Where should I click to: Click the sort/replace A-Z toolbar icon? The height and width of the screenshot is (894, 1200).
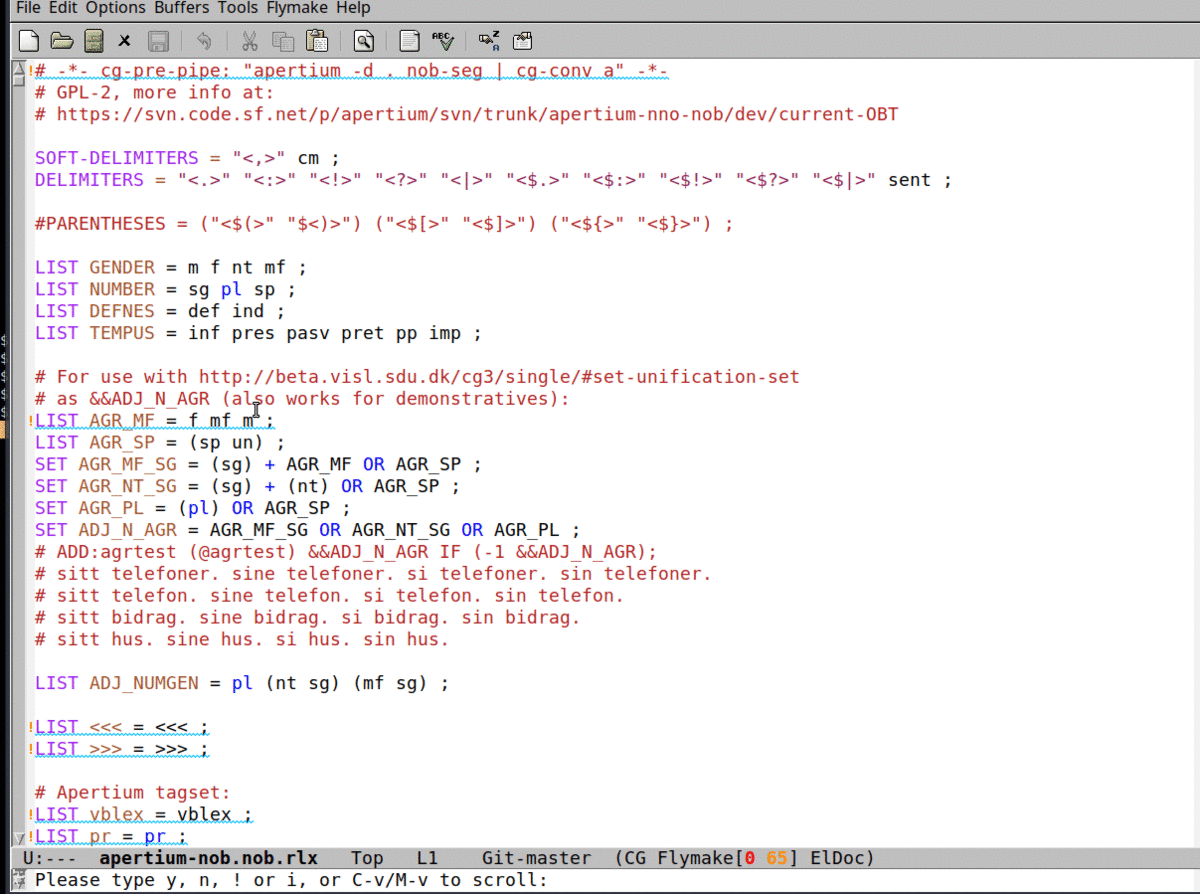pos(489,41)
